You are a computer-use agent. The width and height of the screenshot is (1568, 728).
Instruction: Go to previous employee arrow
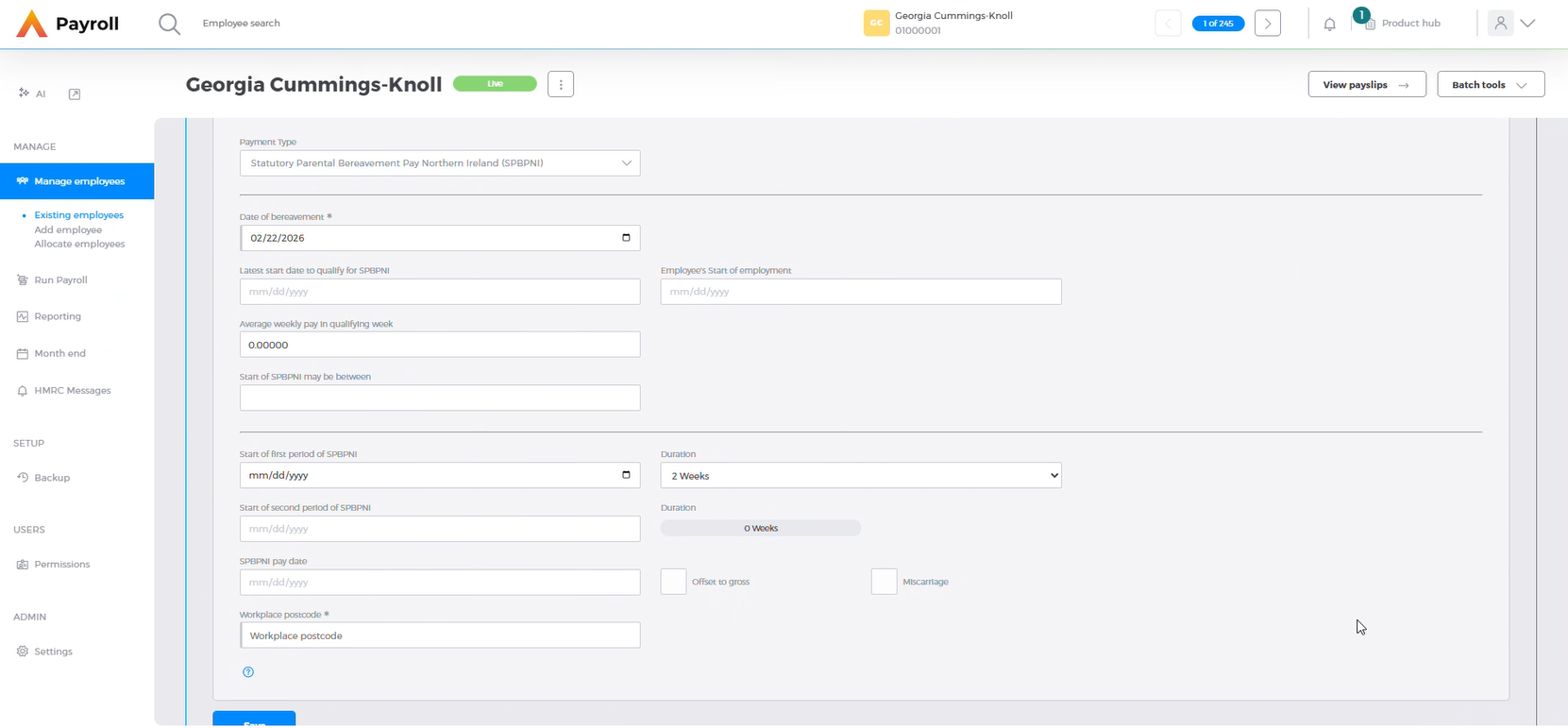(1168, 24)
